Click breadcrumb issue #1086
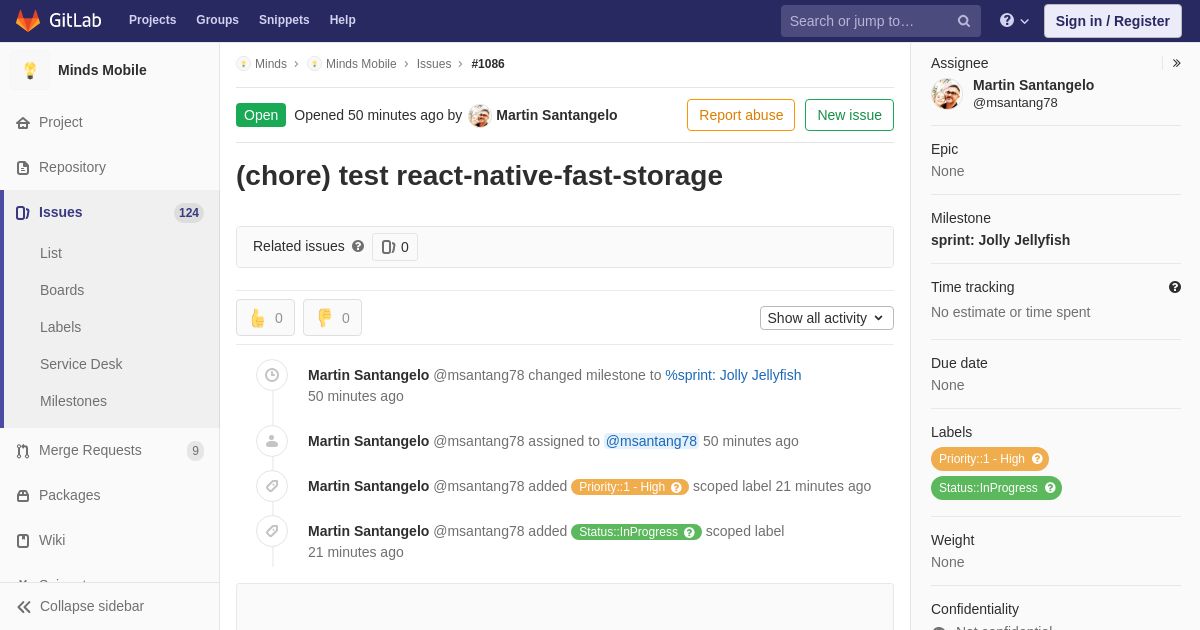 [488, 64]
